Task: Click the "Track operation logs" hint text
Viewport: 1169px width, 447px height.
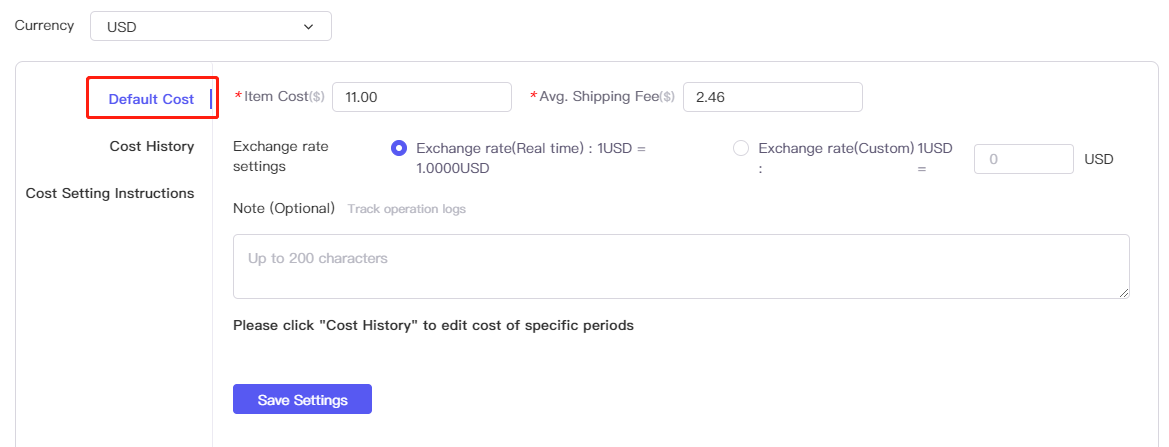Action: (406, 209)
